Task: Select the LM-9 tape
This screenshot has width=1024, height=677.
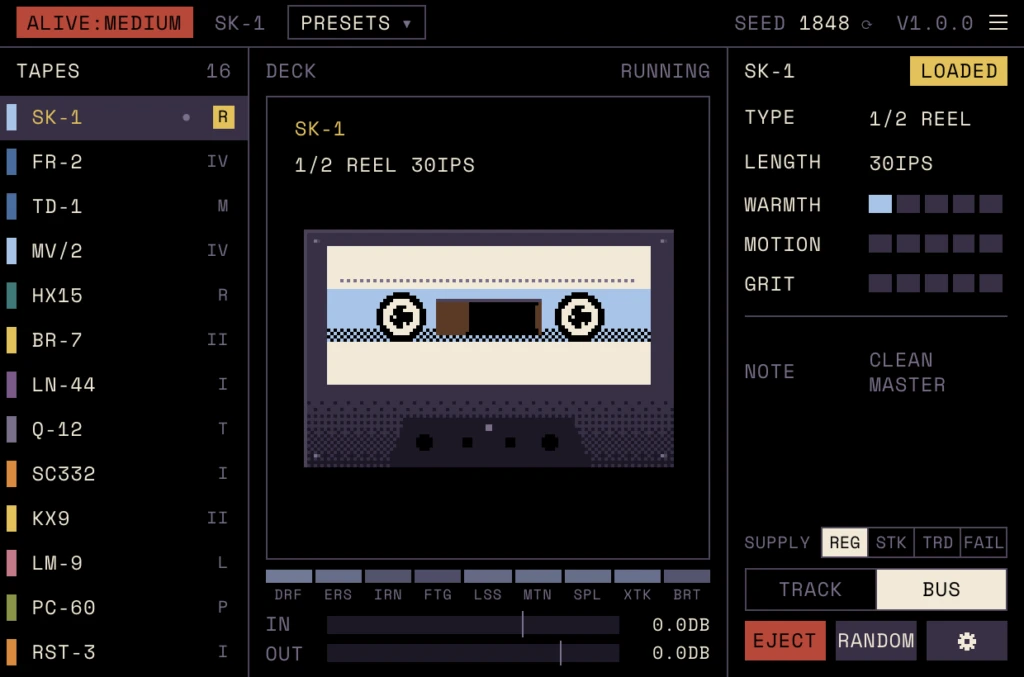Action: [124, 563]
